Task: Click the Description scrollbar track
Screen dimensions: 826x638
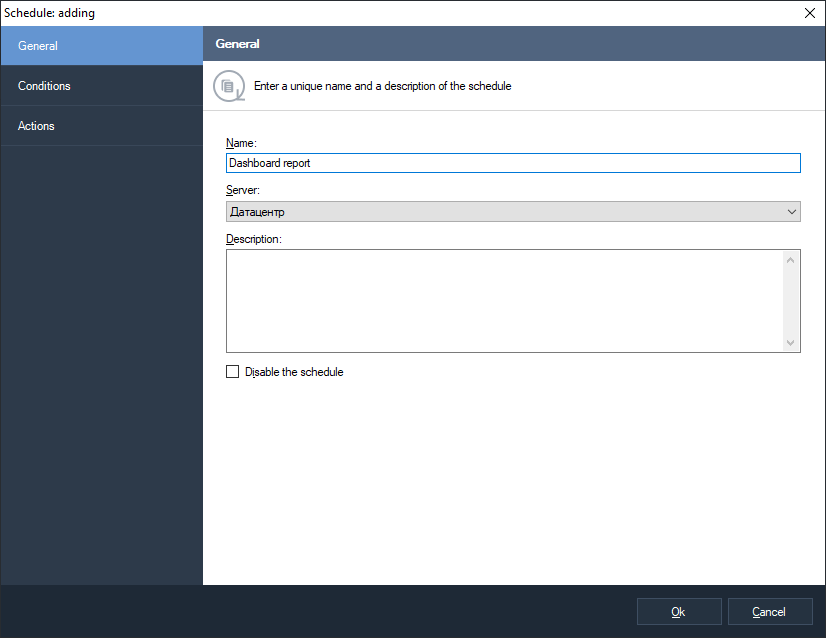Action: (792, 301)
